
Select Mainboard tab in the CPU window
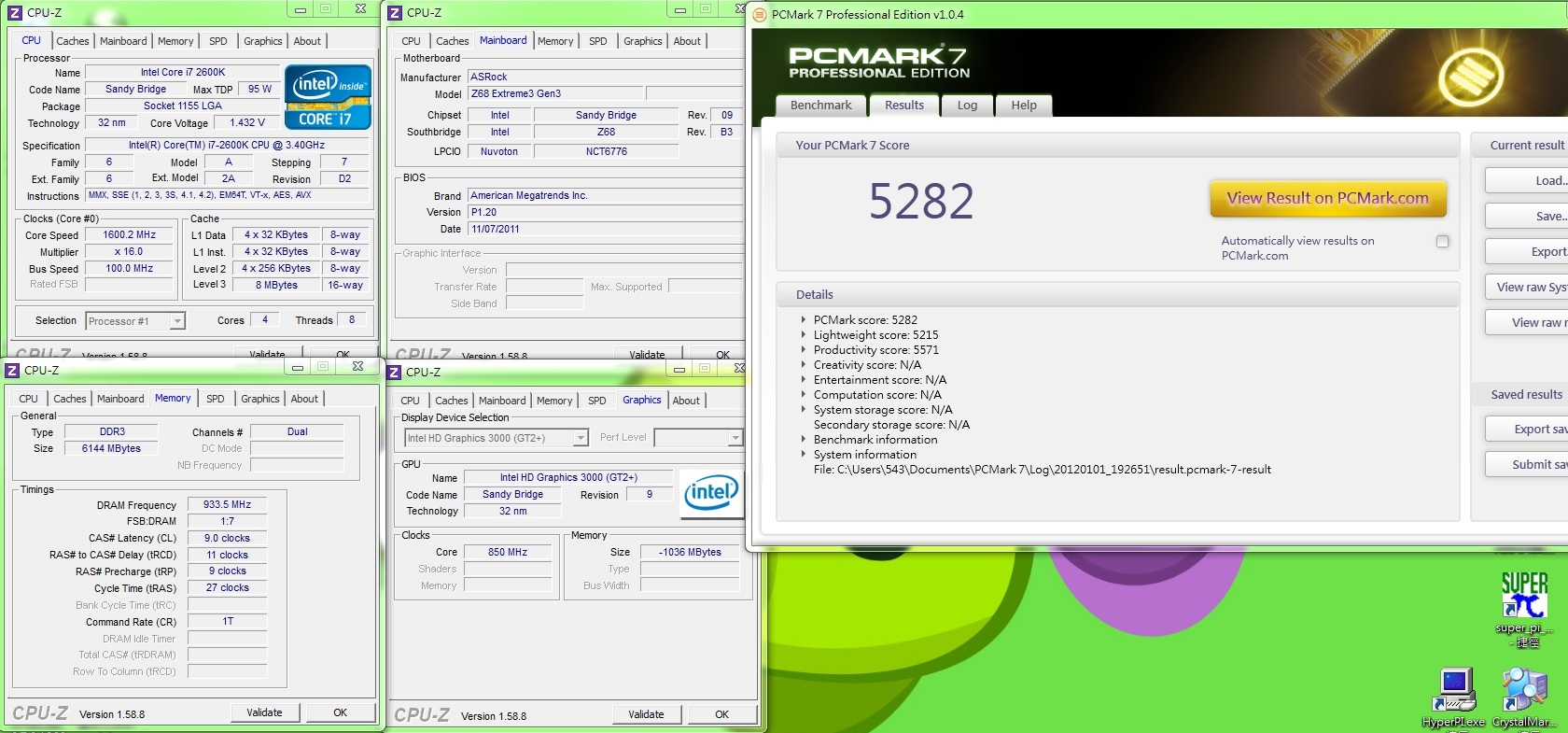123,41
